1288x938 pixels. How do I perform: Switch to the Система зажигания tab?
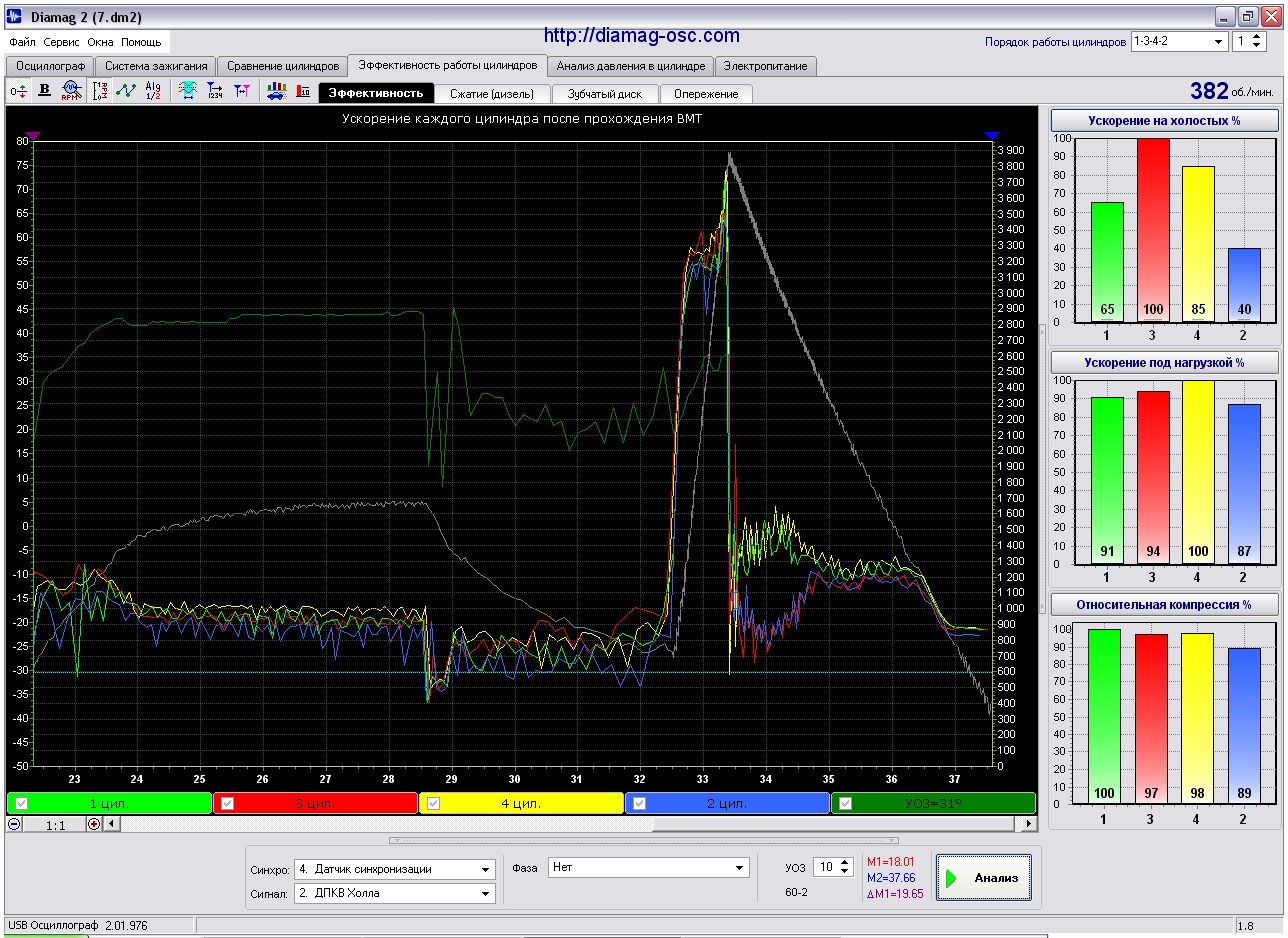[155, 66]
